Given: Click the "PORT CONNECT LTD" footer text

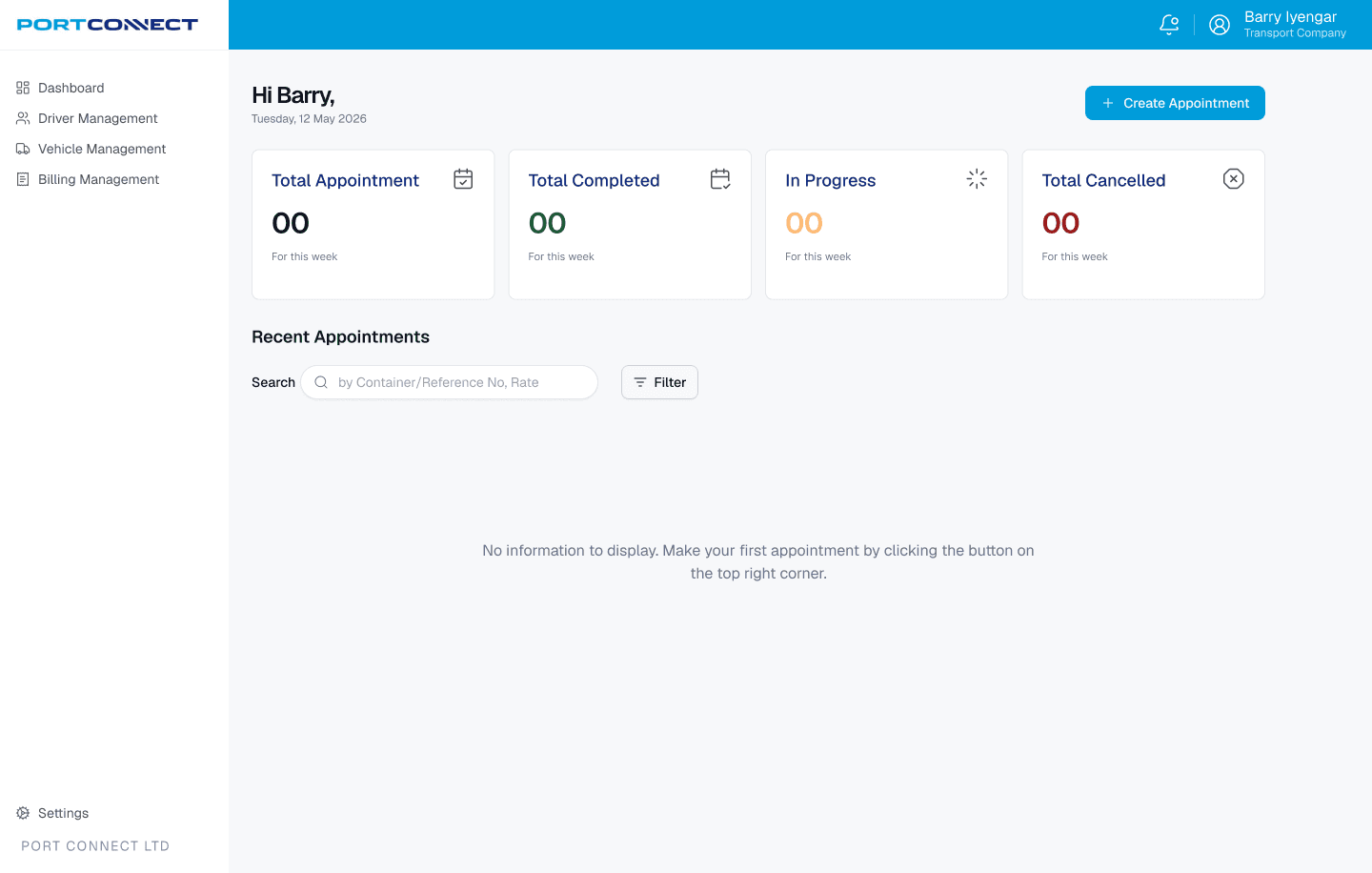Looking at the screenshot, I should point(95,846).
